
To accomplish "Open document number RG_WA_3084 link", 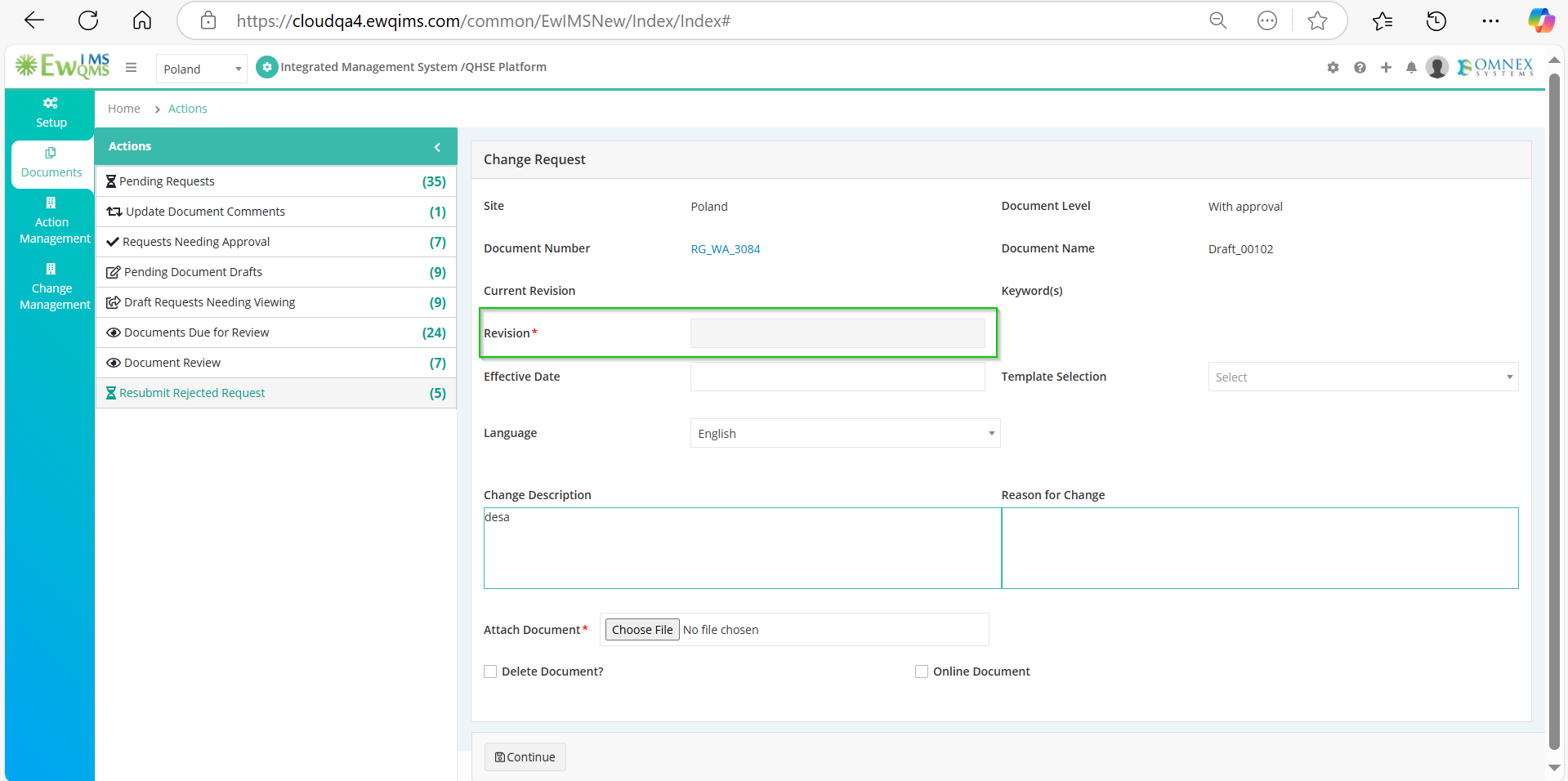I will tap(726, 249).
